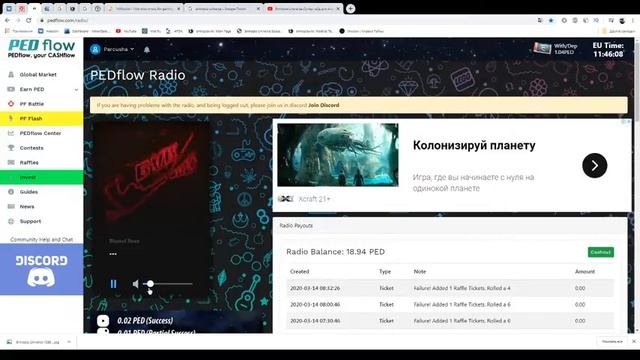
Task: Close the downloads bar
Action: 634,341
